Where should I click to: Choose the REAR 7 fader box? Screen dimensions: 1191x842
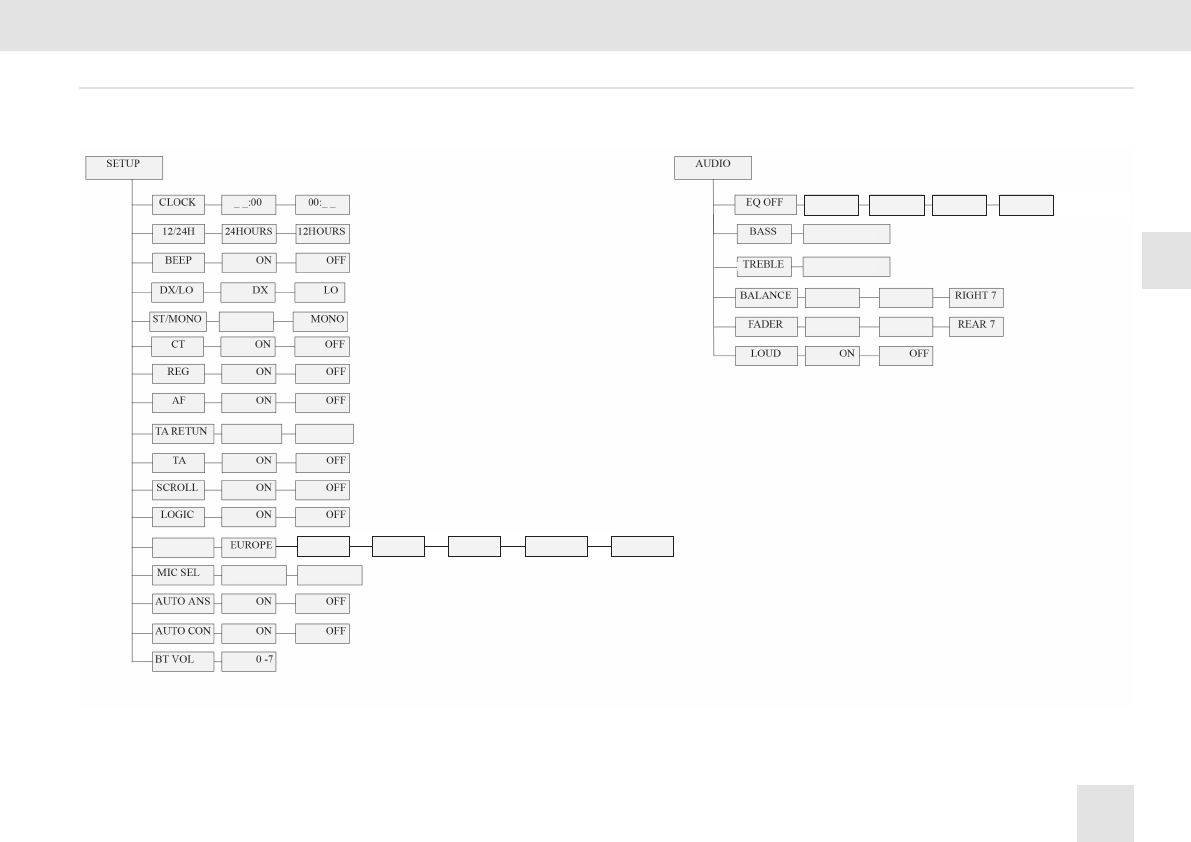pos(976,326)
